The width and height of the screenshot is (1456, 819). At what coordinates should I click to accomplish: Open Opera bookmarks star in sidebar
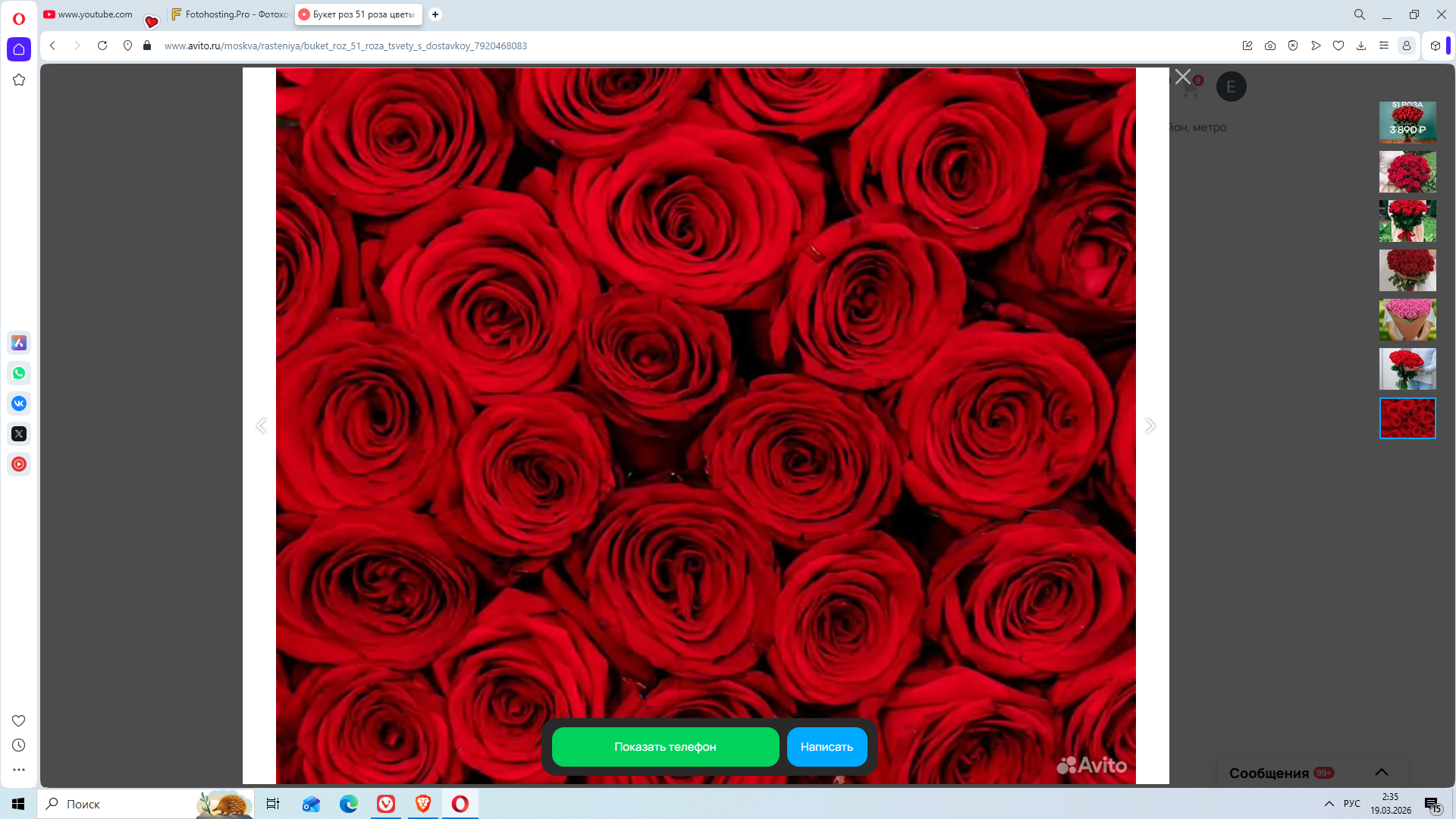(x=19, y=80)
